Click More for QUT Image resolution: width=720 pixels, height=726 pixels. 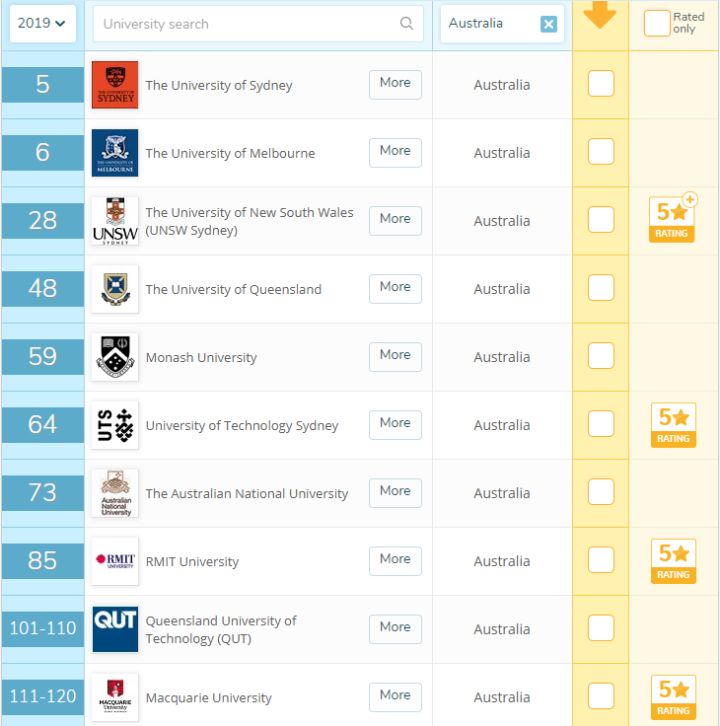[x=395, y=629]
